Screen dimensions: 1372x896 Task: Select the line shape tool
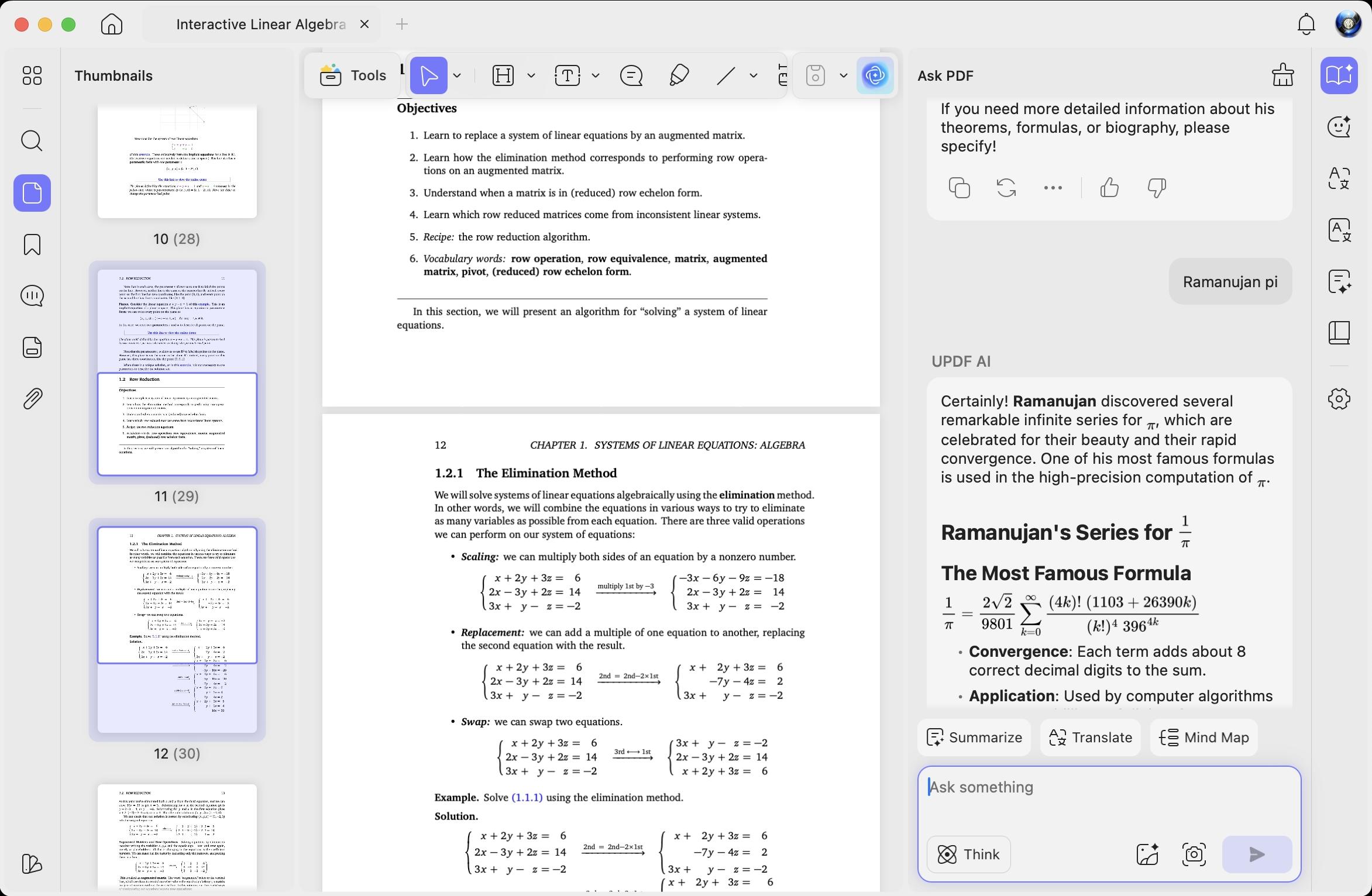(x=725, y=75)
